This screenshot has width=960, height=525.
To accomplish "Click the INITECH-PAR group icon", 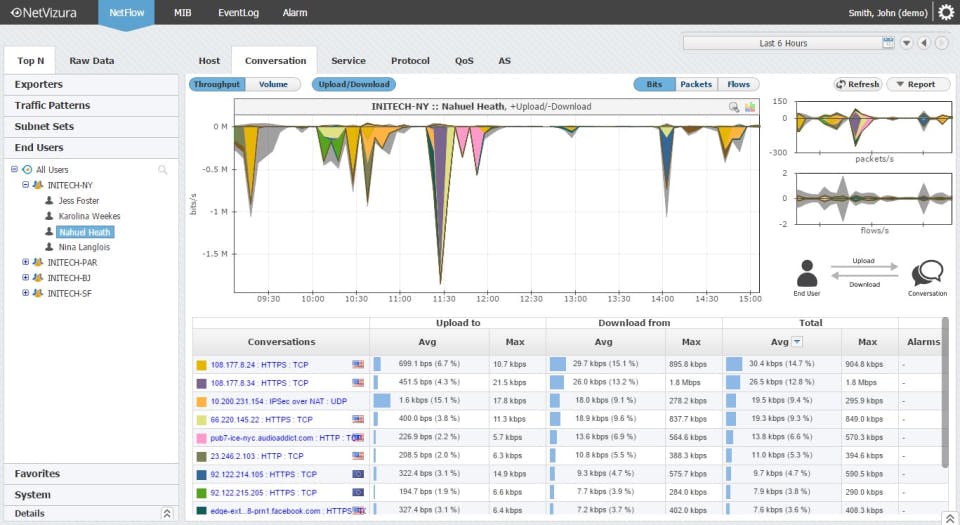I will click(x=38, y=262).
